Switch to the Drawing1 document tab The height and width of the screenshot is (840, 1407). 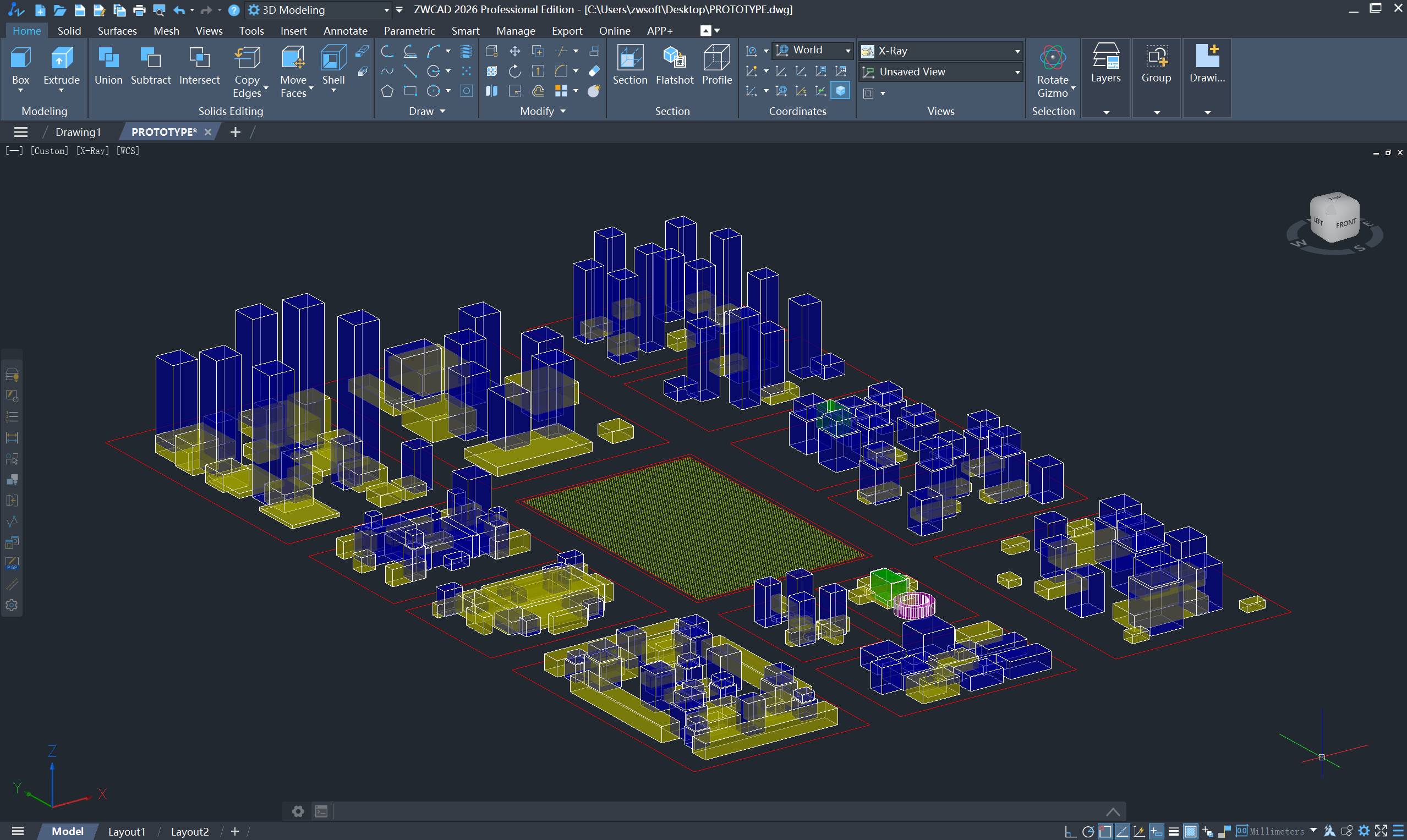coord(78,132)
